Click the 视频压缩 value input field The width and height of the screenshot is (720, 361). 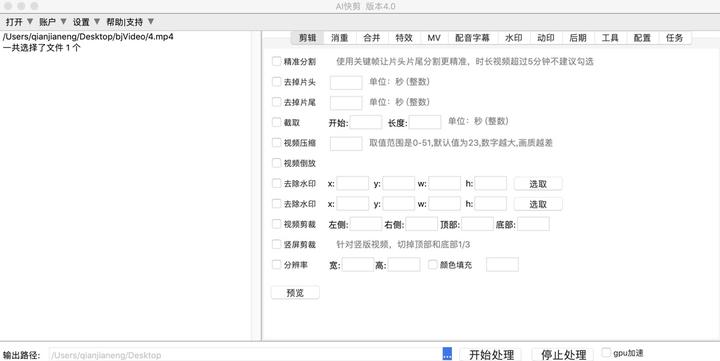click(346, 143)
